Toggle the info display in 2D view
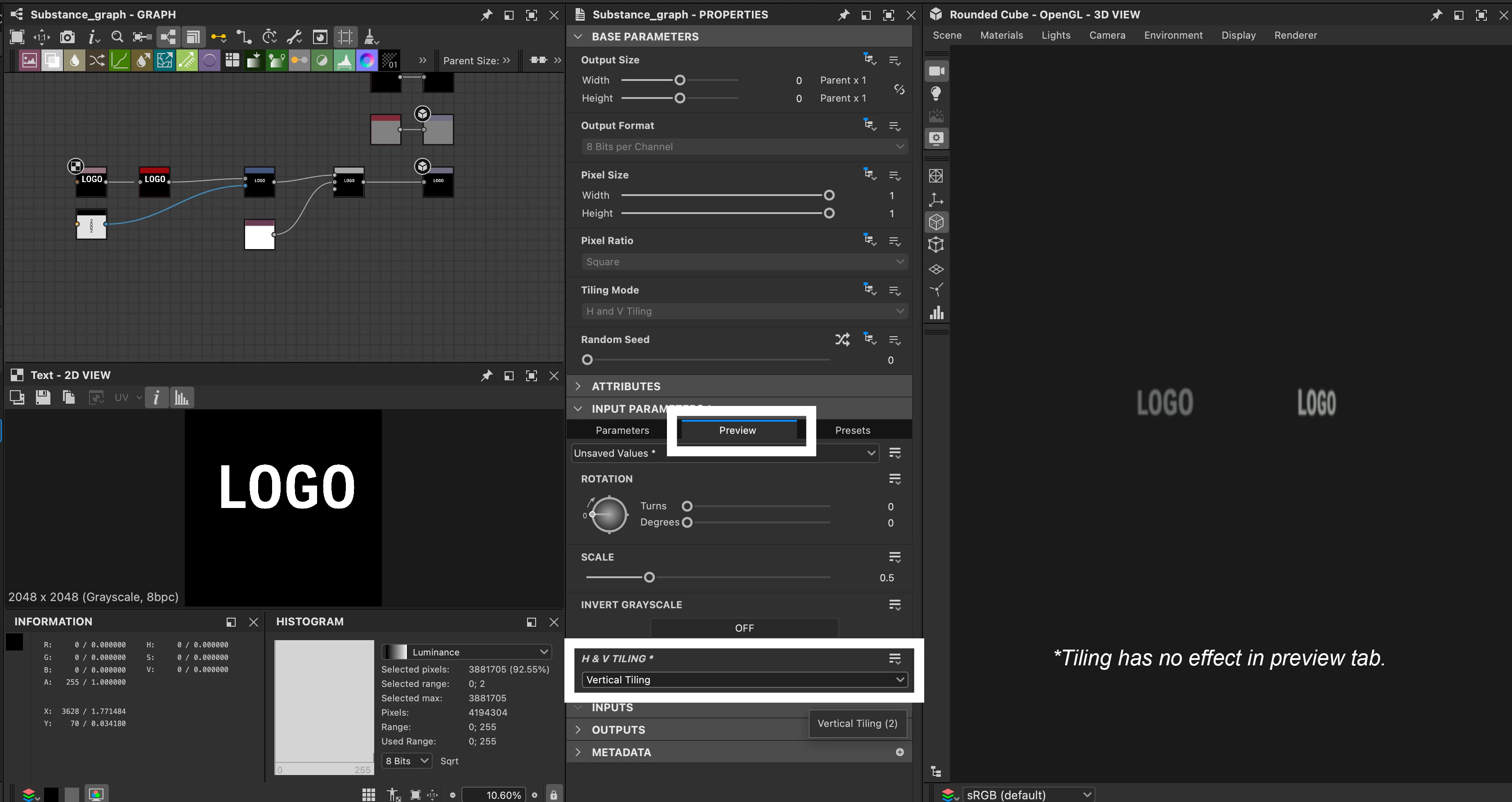1512x802 pixels. coord(156,398)
